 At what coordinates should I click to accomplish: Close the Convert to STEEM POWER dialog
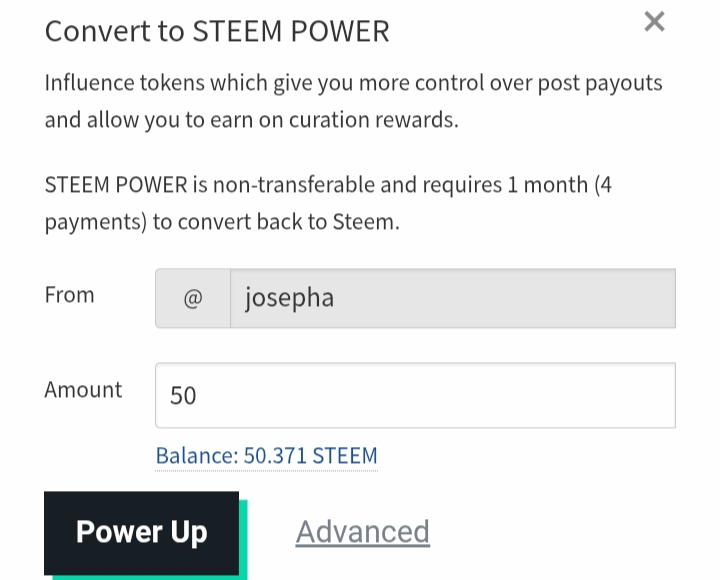[654, 21]
